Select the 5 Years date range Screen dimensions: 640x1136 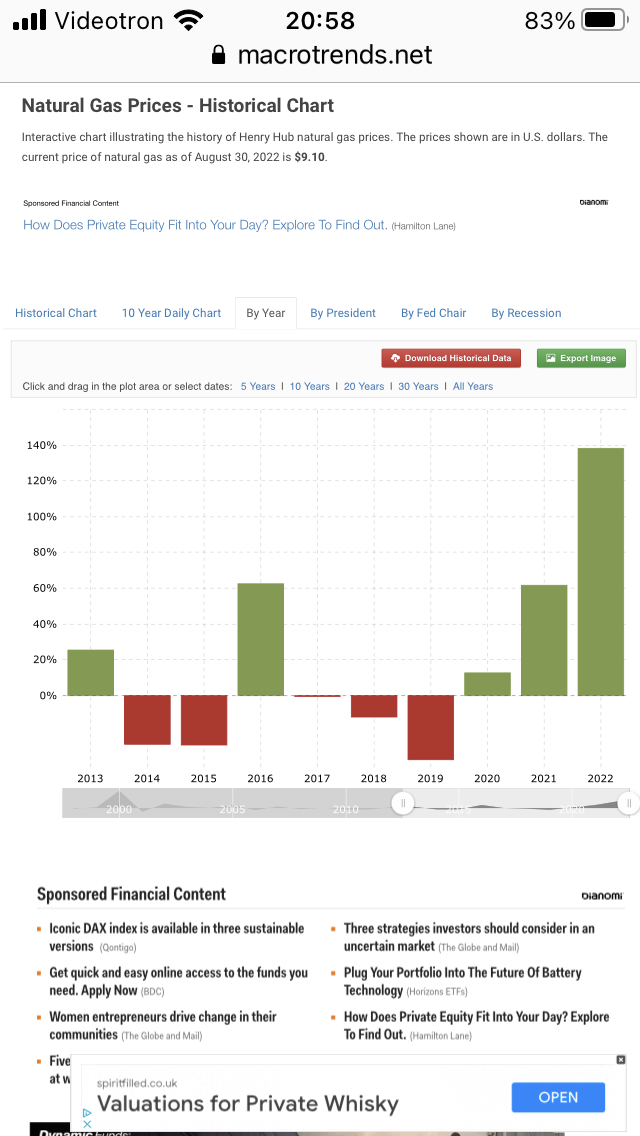(258, 386)
